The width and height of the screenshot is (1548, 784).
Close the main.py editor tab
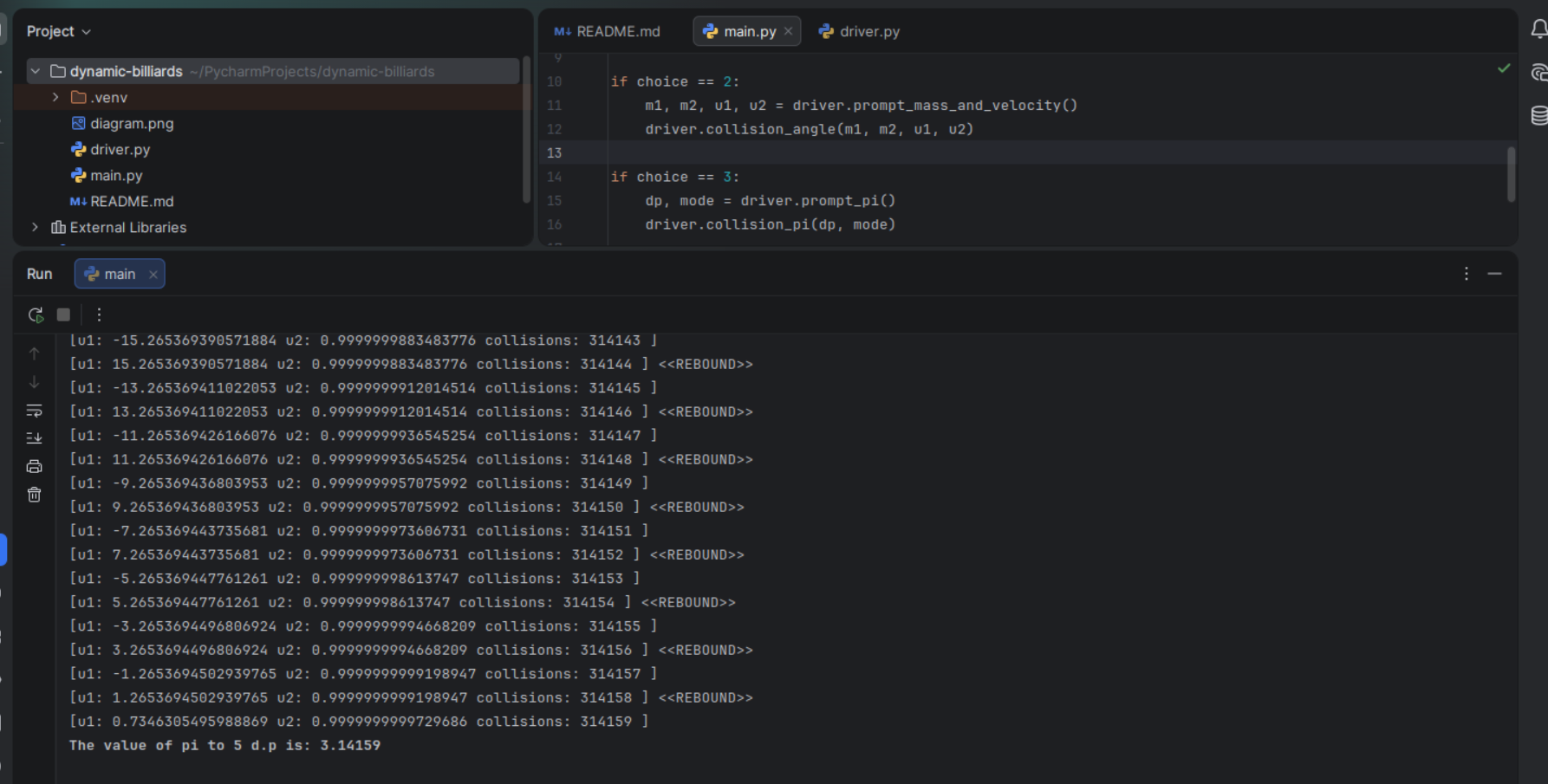tap(788, 31)
